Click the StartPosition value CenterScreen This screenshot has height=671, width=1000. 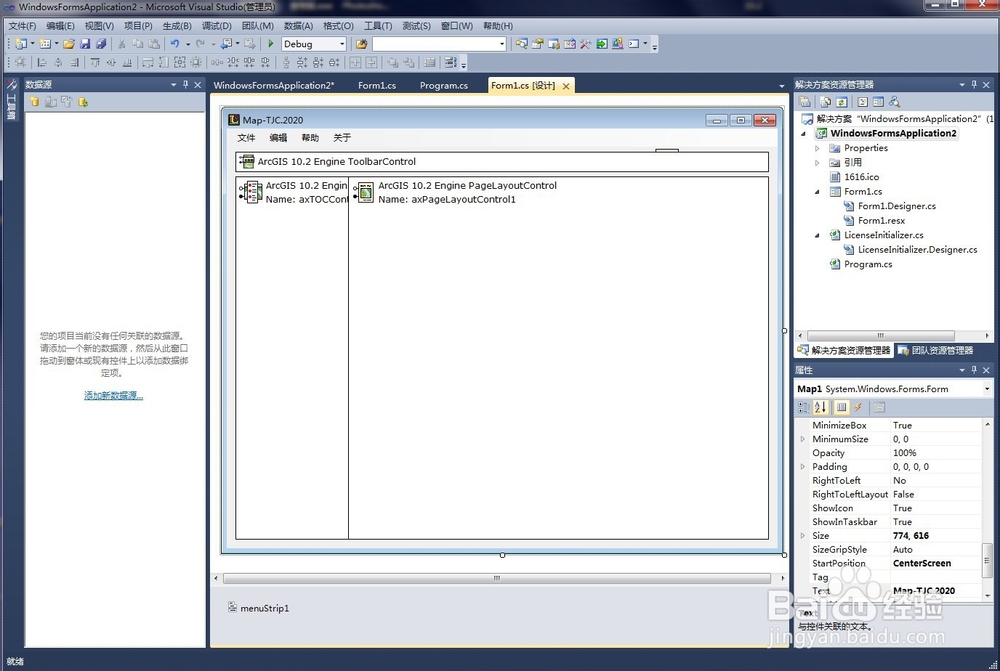tap(922, 563)
